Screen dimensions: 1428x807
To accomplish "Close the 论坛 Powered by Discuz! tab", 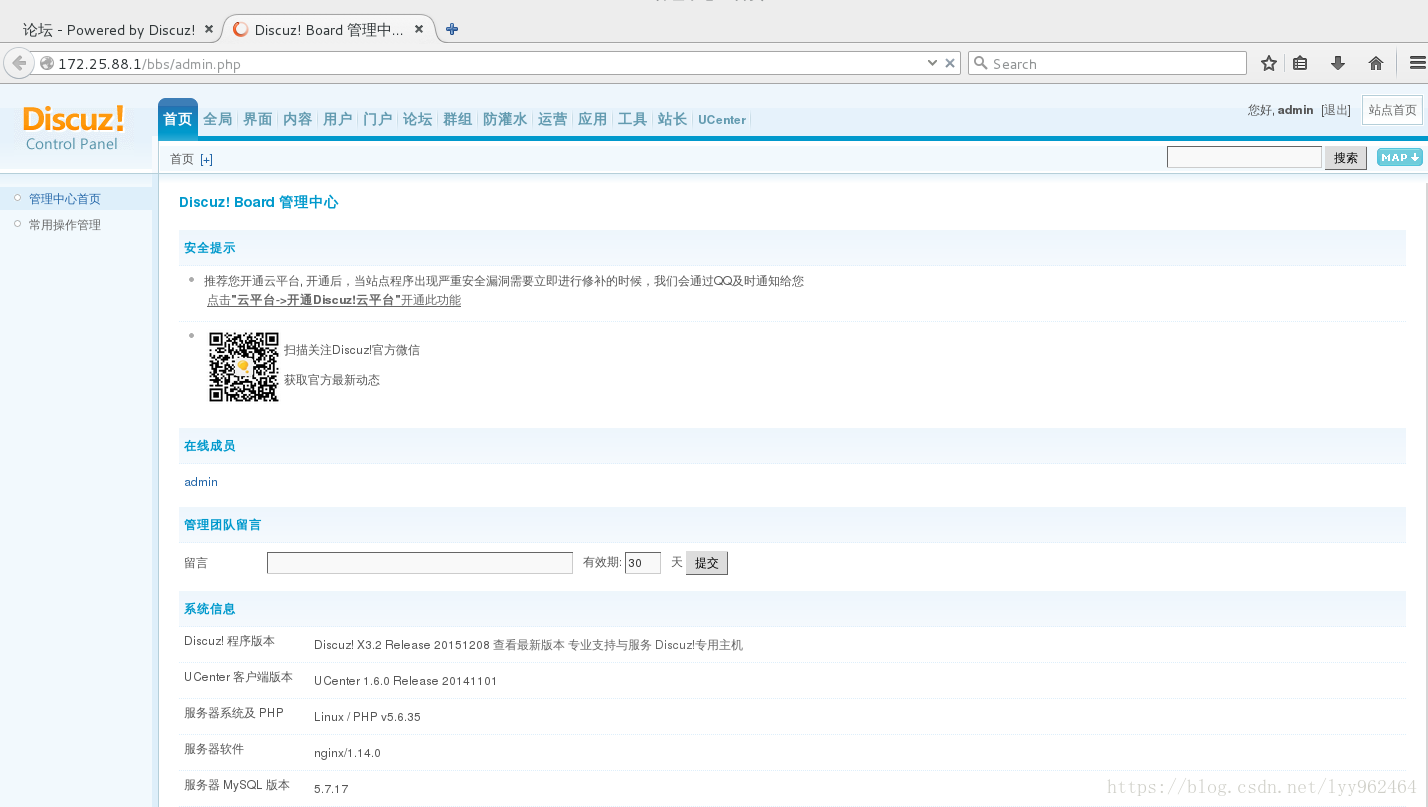I will click(x=209, y=29).
